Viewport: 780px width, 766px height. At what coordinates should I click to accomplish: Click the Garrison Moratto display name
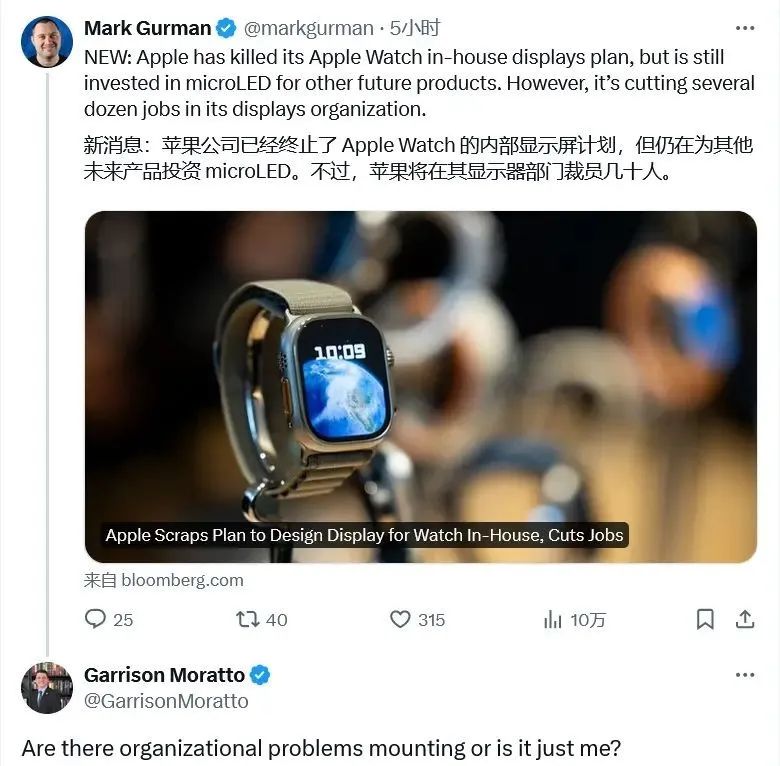click(165, 675)
